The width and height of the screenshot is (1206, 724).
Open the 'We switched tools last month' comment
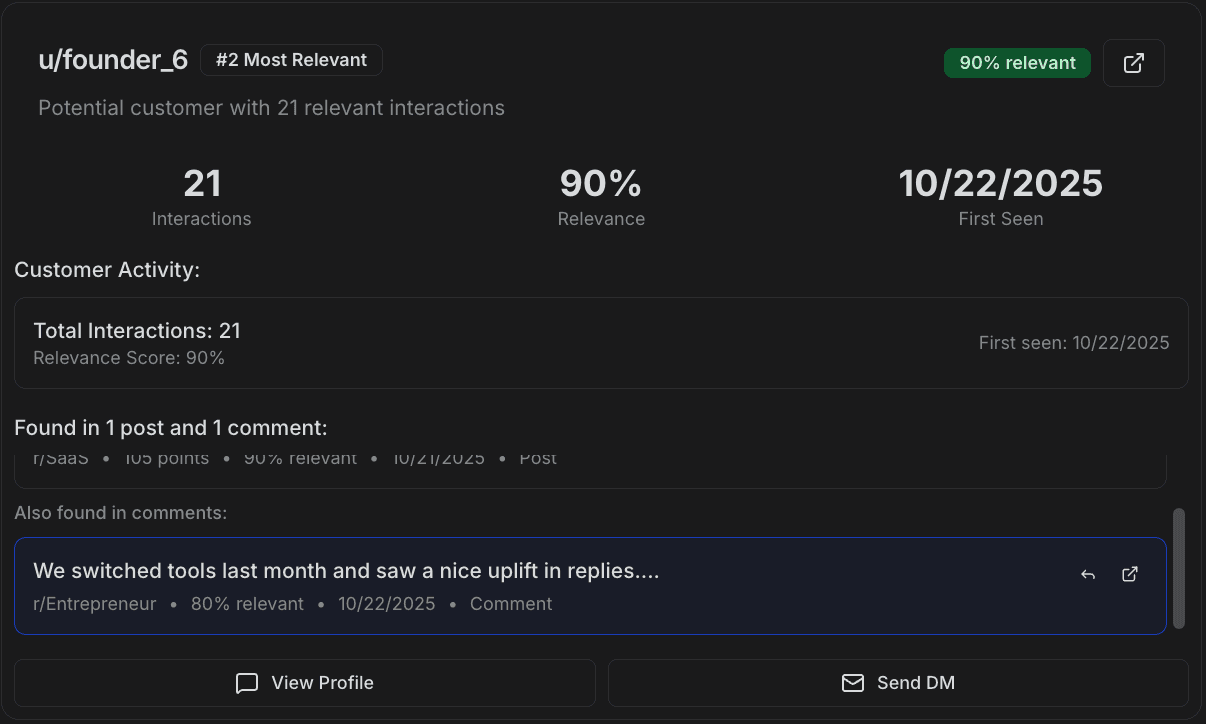(346, 571)
